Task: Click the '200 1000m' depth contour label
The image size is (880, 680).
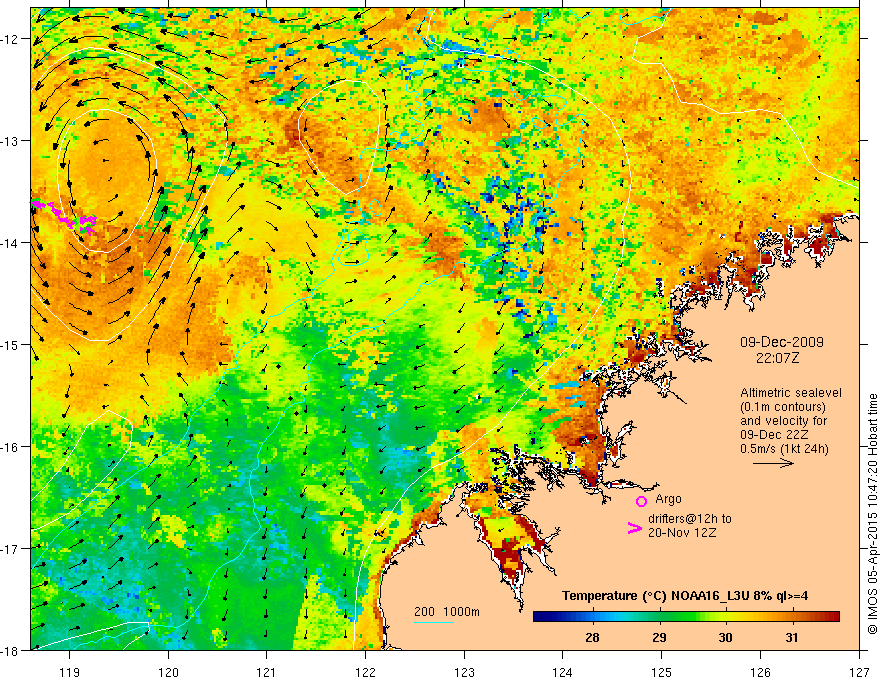Action: 447,612
